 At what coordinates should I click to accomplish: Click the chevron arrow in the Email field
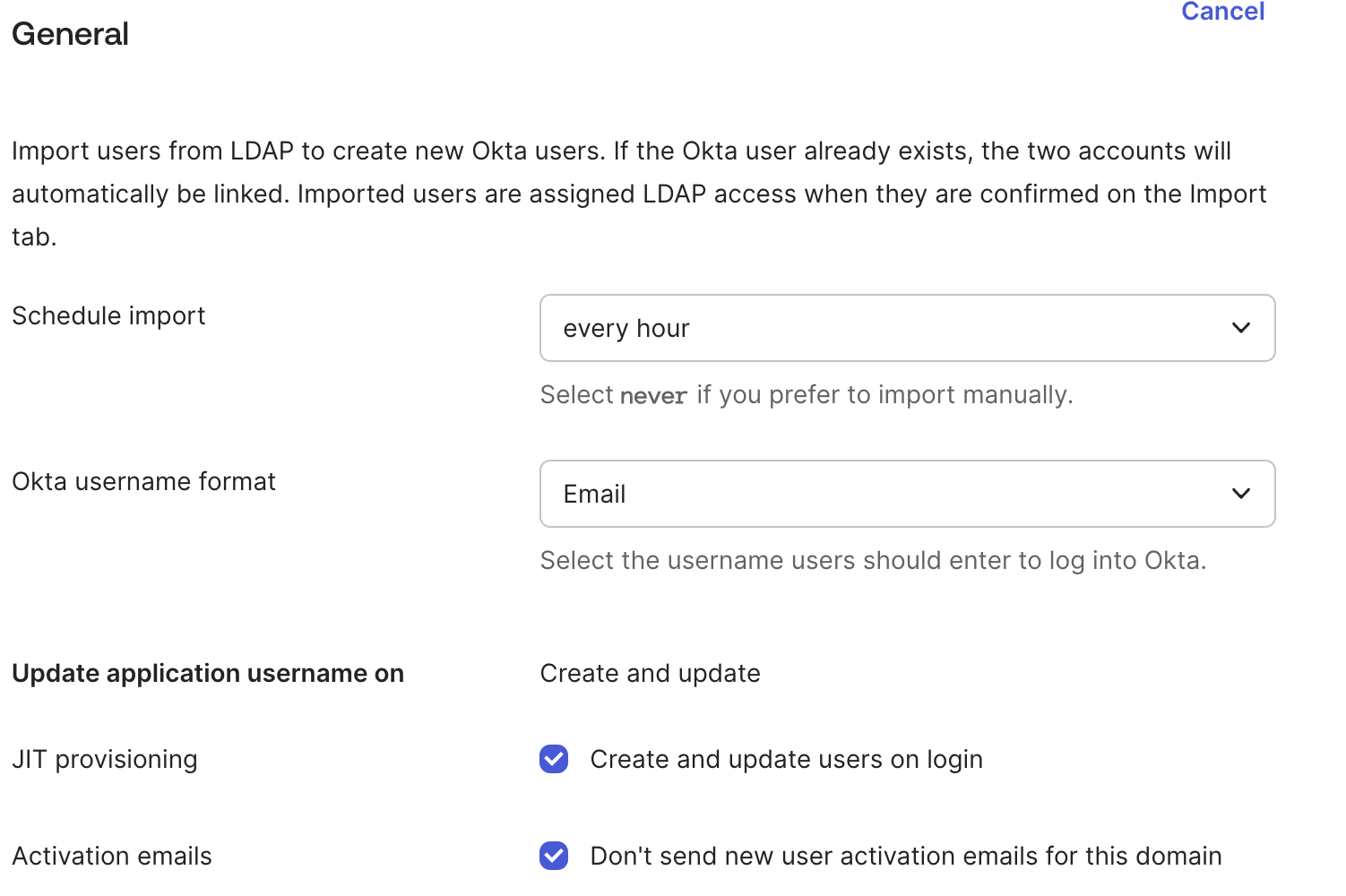[1240, 494]
